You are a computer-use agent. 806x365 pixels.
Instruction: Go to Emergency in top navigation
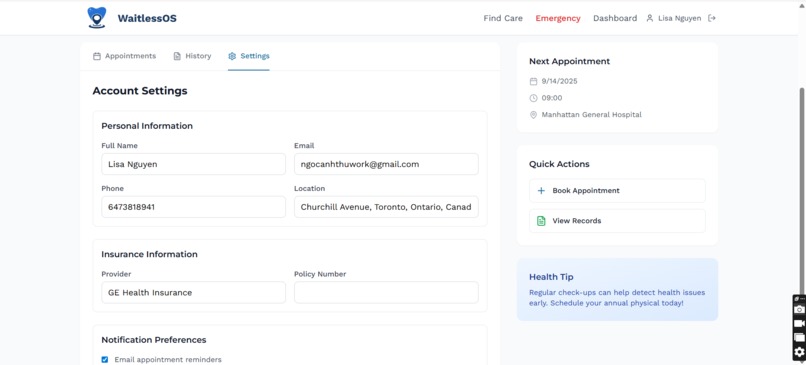click(x=558, y=18)
